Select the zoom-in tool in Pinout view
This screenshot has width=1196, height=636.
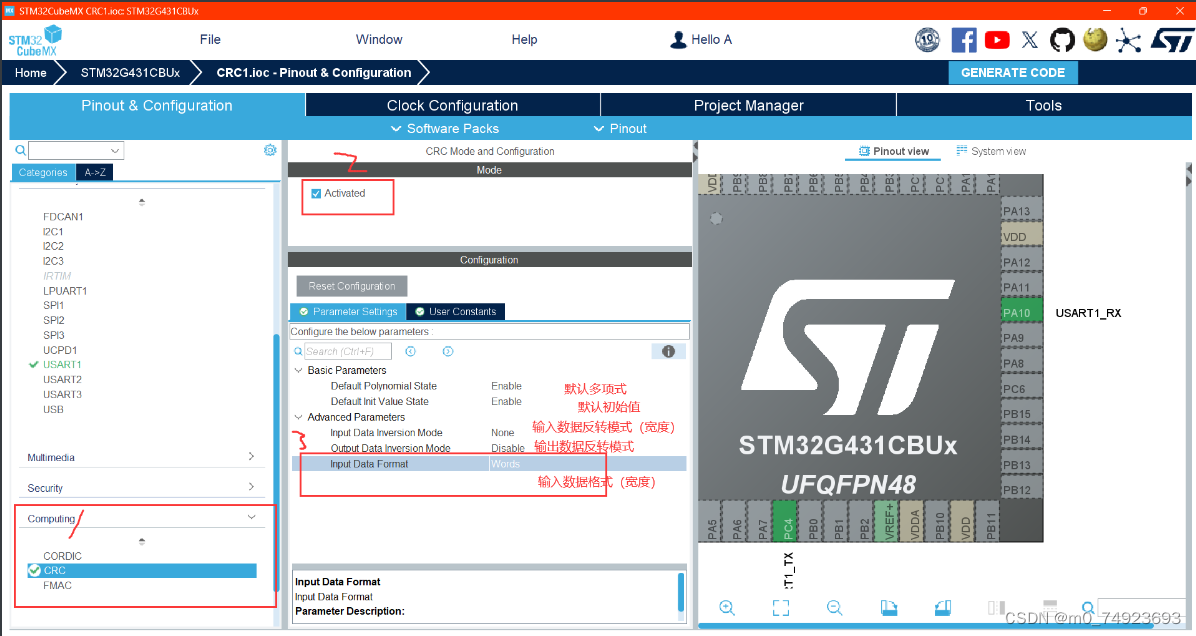pyautogui.click(x=727, y=607)
